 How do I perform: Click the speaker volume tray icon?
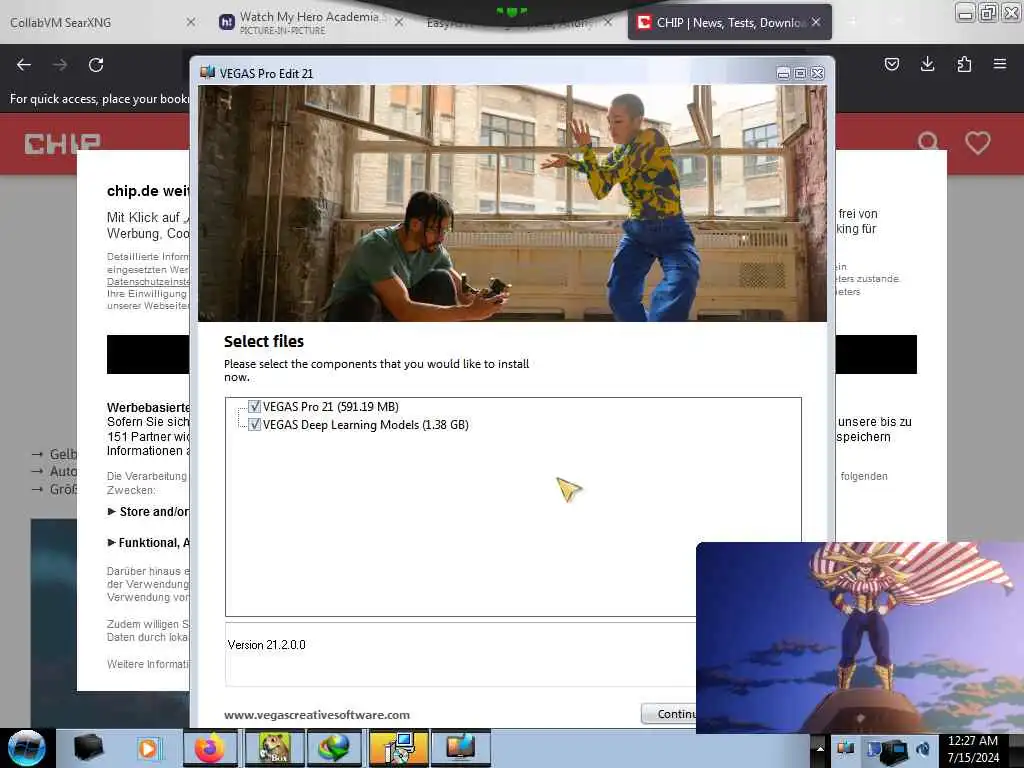[922, 748]
